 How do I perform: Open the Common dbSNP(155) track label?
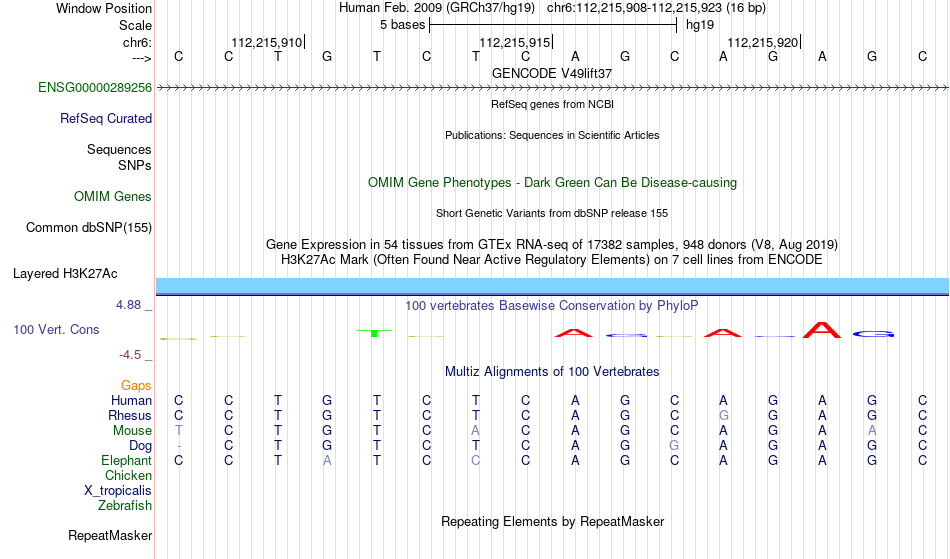pos(89,228)
